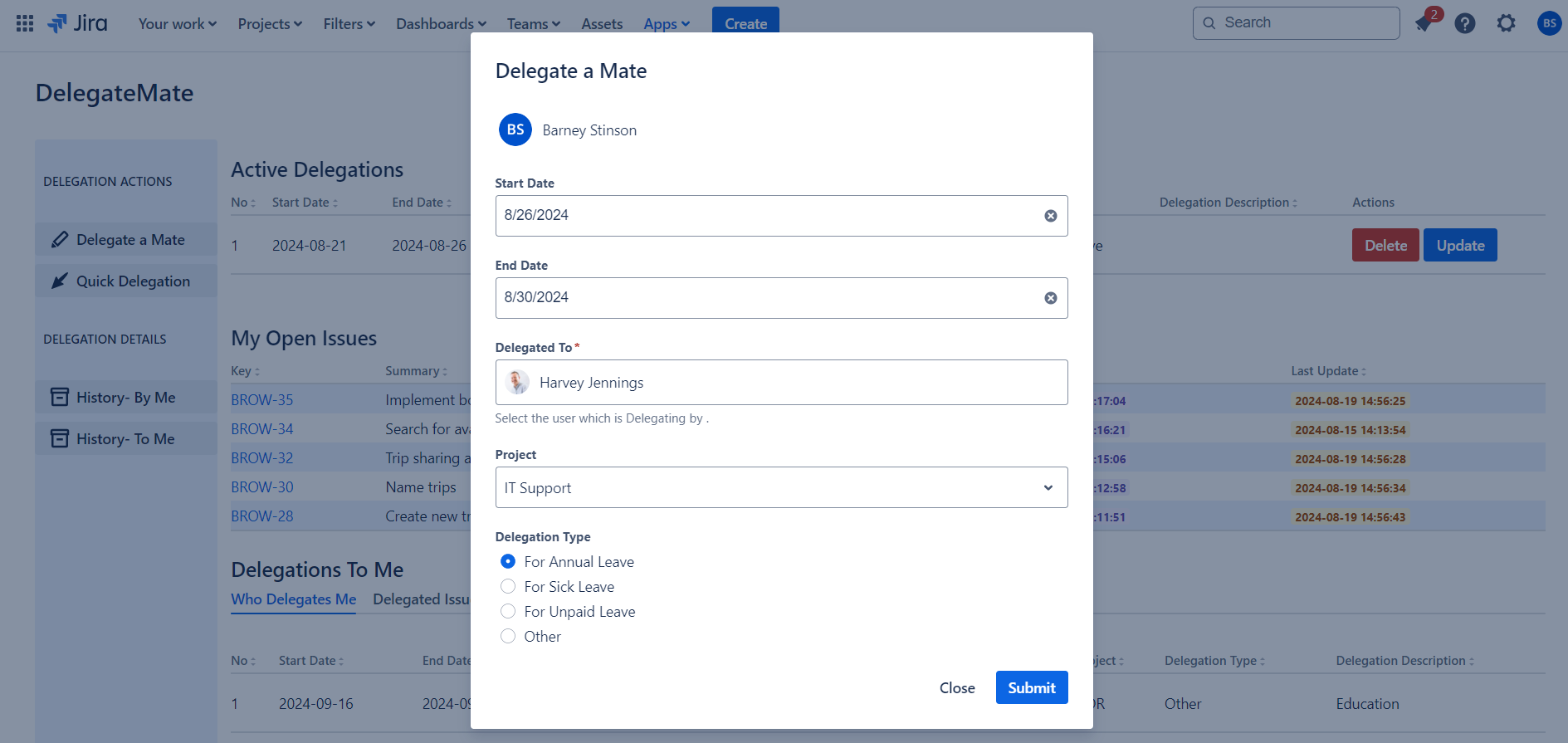Click the End Date input field
The width and height of the screenshot is (1568, 743).
[781, 298]
